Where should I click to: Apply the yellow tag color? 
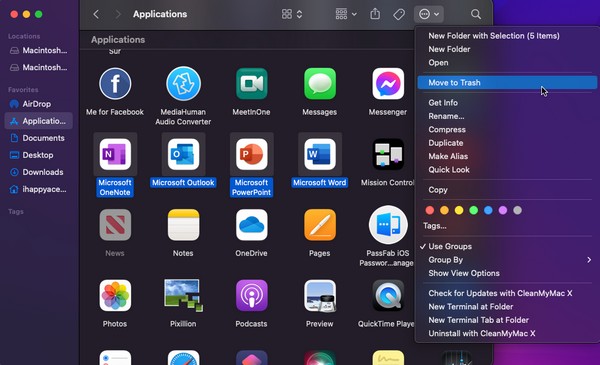459,210
